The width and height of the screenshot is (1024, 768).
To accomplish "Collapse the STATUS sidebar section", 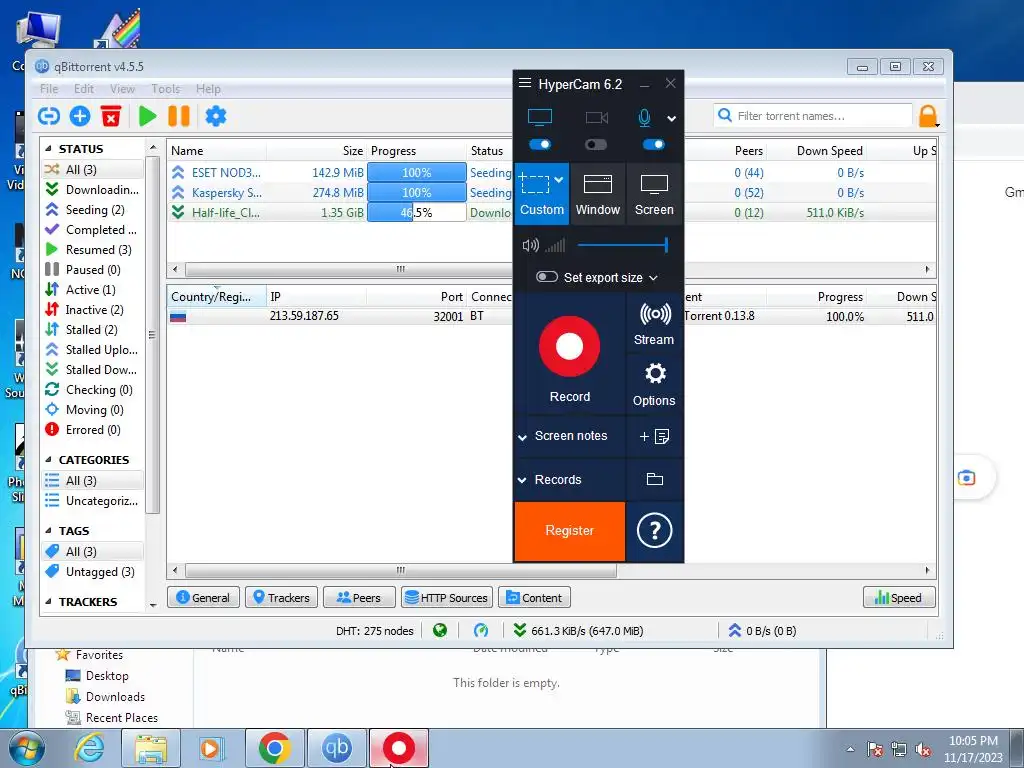I will [x=48, y=148].
